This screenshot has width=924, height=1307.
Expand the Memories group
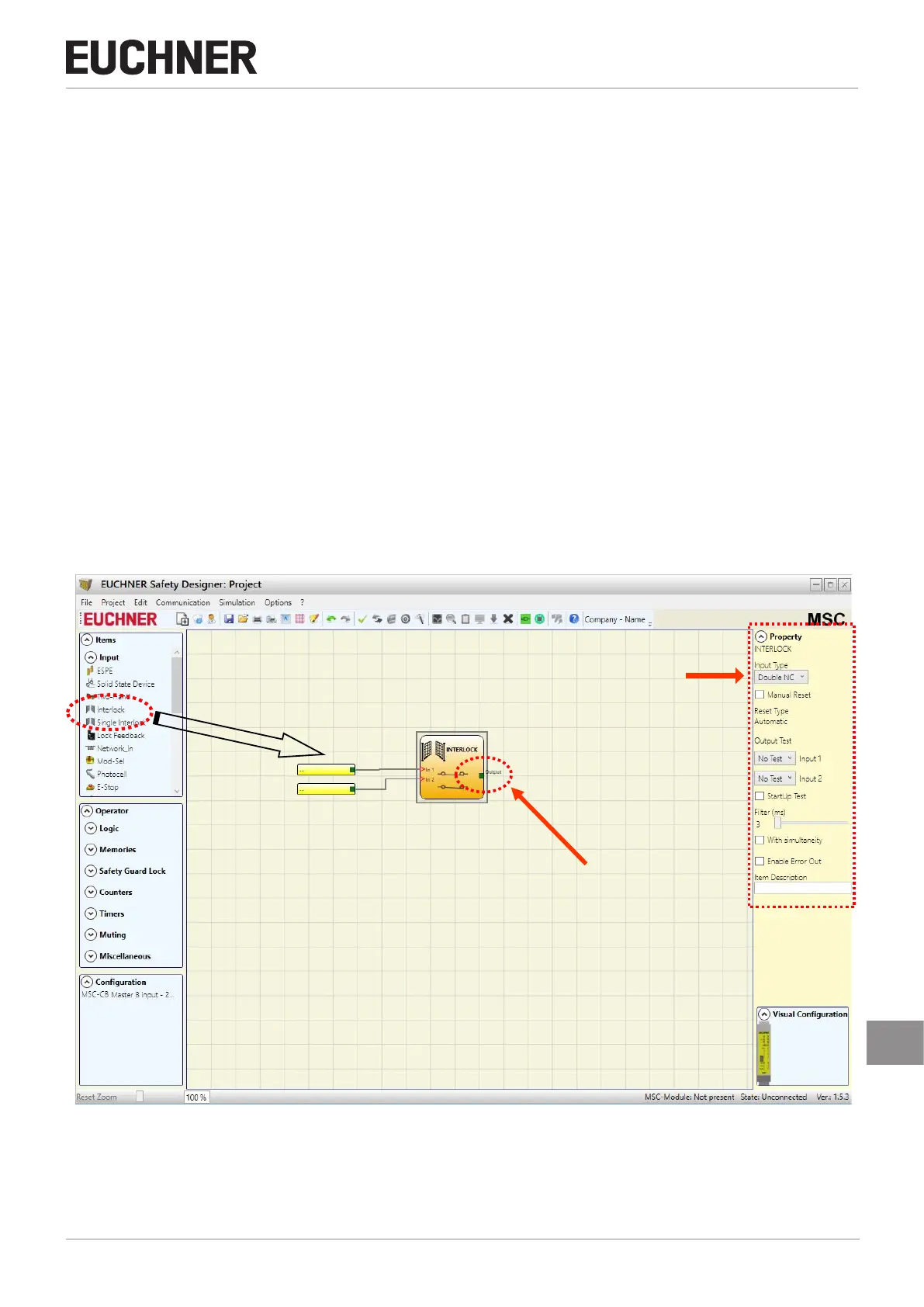coord(91,850)
